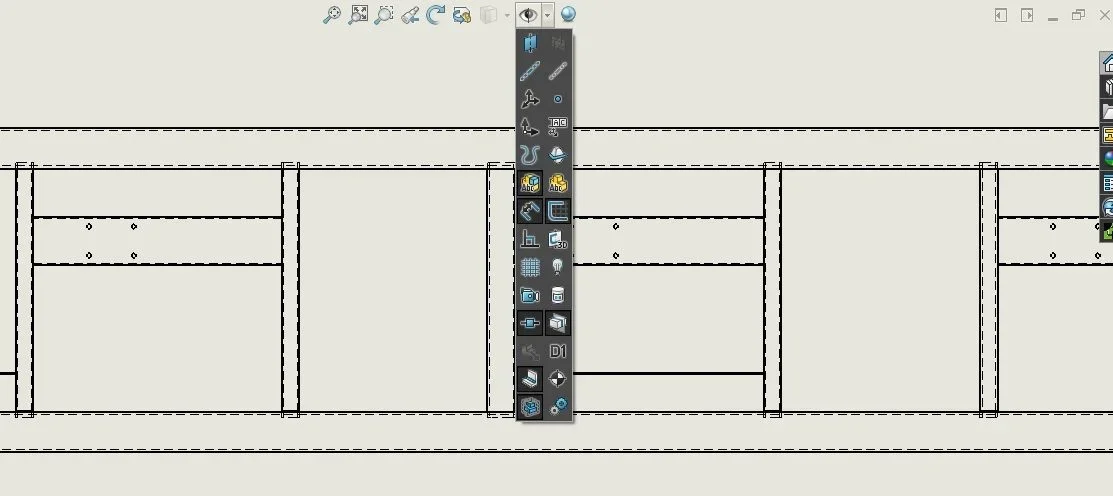Toggle View Center of Mass icon
This screenshot has width=1113, height=496.
pyautogui.click(x=558, y=380)
